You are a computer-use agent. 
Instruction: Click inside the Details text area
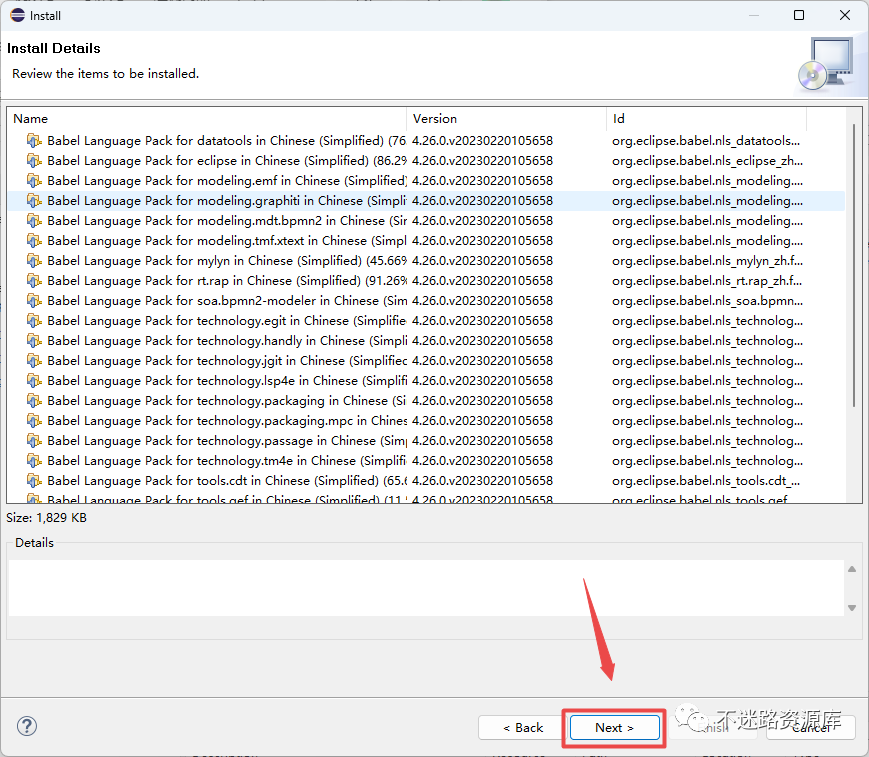pyautogui.click(x=426, y=588)
